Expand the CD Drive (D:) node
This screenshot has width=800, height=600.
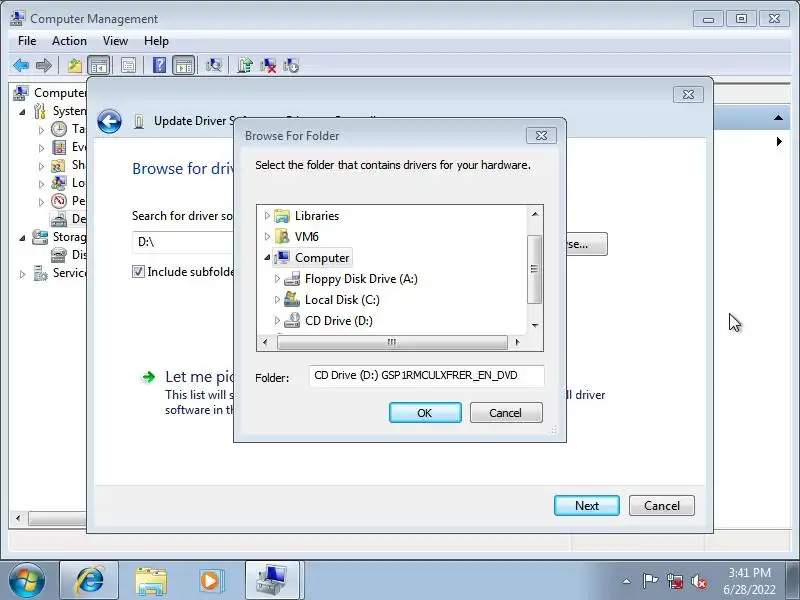(277, 320)
